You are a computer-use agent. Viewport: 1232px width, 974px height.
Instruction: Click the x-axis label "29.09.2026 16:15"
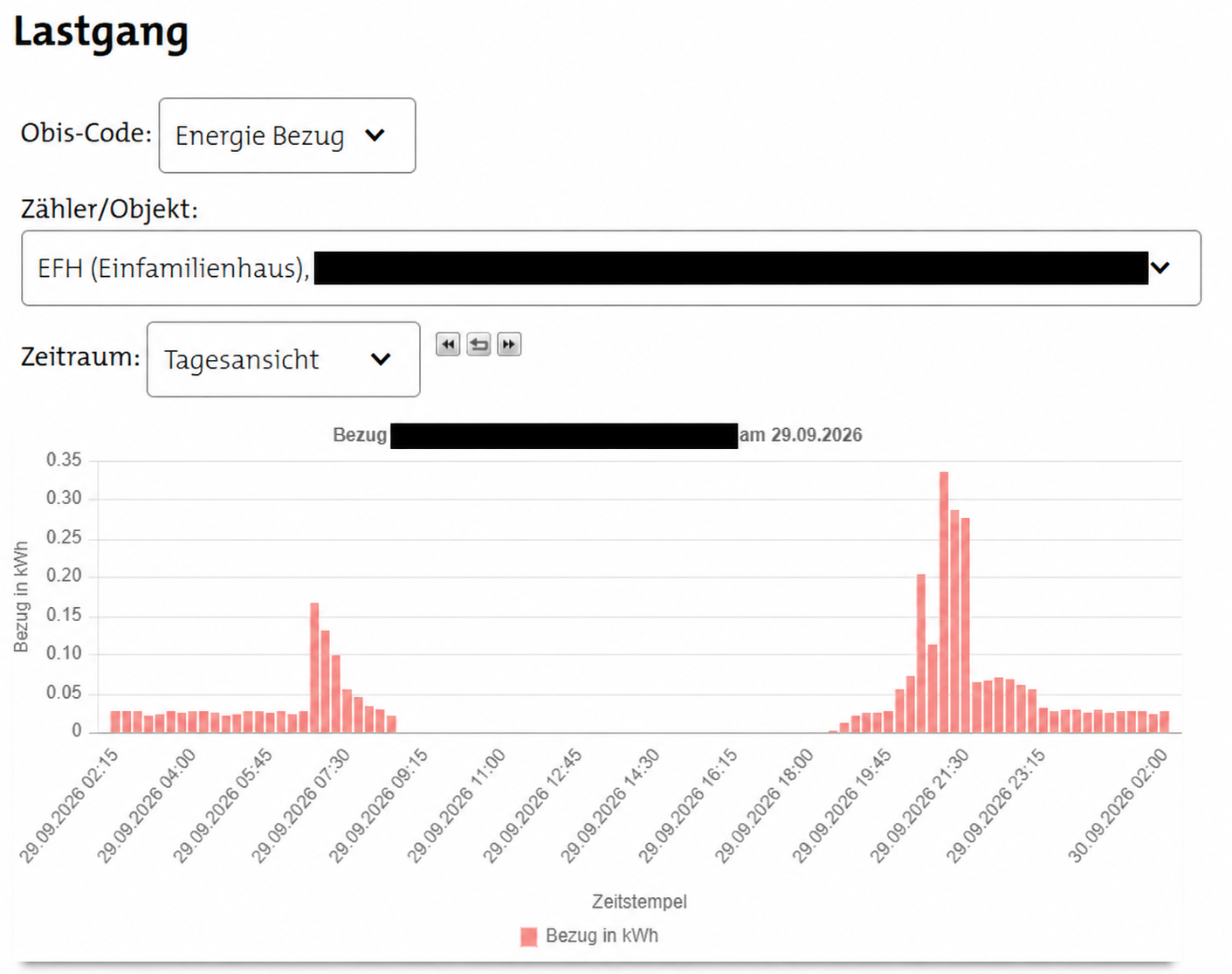pos(687,805)
